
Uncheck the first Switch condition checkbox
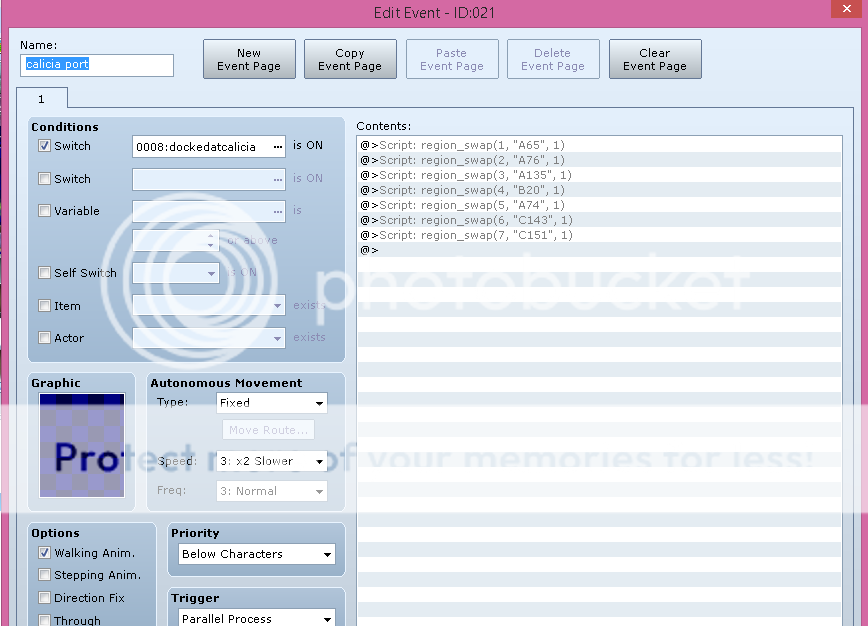tap(44, 146)
